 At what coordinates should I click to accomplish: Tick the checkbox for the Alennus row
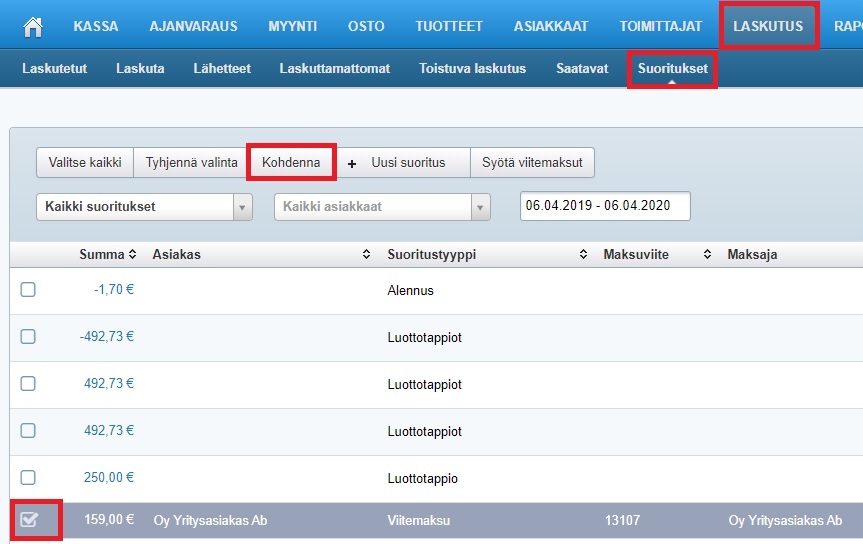point(28,290)
